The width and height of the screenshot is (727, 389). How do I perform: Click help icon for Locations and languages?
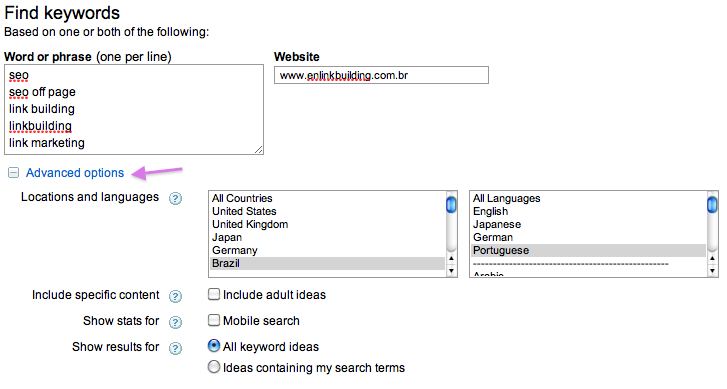[x=175, y=198]
